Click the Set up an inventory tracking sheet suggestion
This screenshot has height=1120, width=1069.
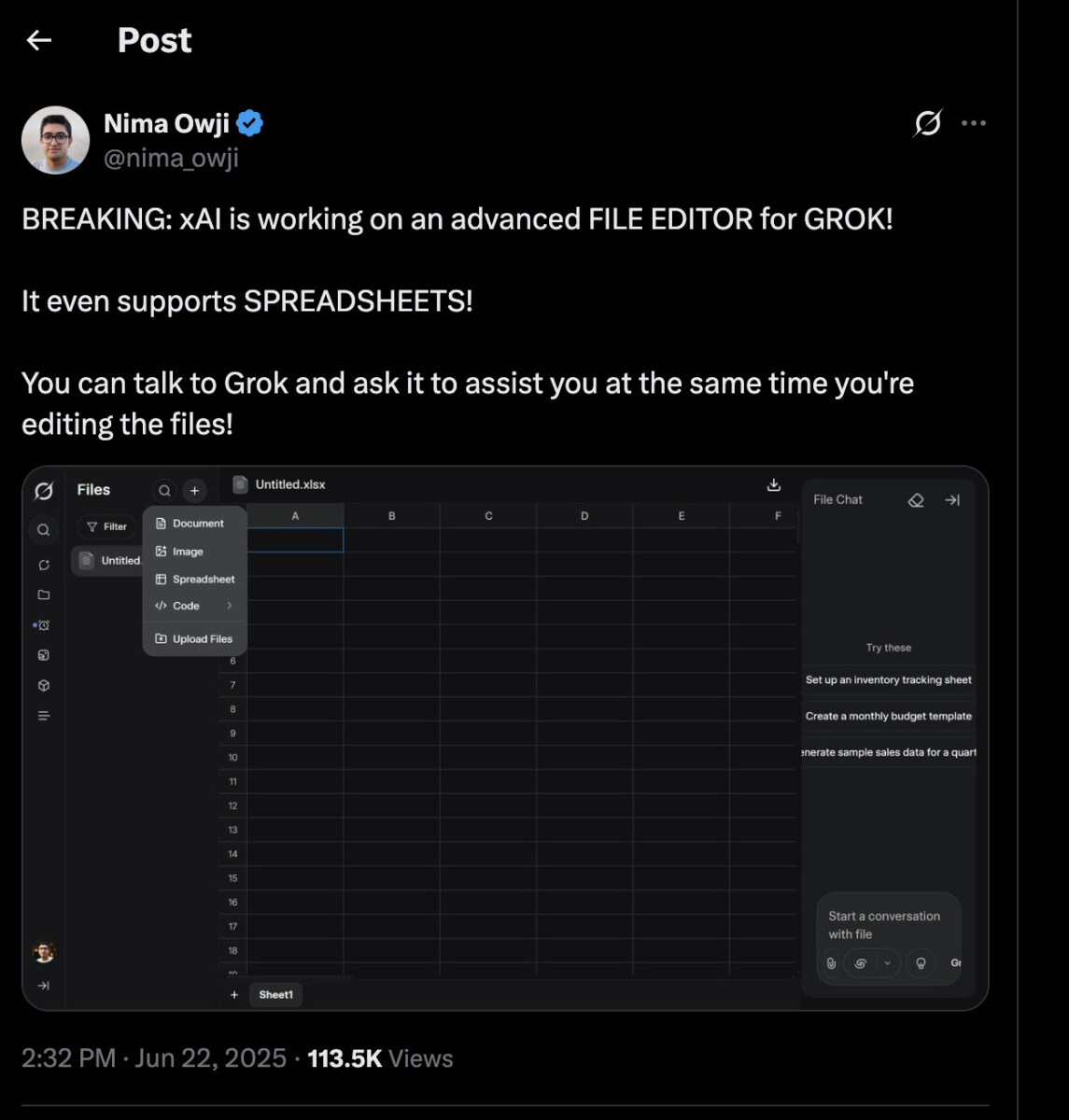click(888, 679)
